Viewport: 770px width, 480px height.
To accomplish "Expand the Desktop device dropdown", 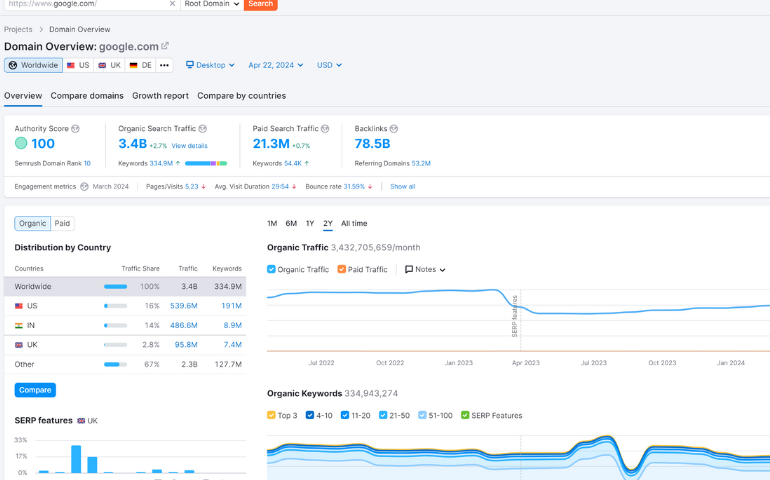I will 210,65.
